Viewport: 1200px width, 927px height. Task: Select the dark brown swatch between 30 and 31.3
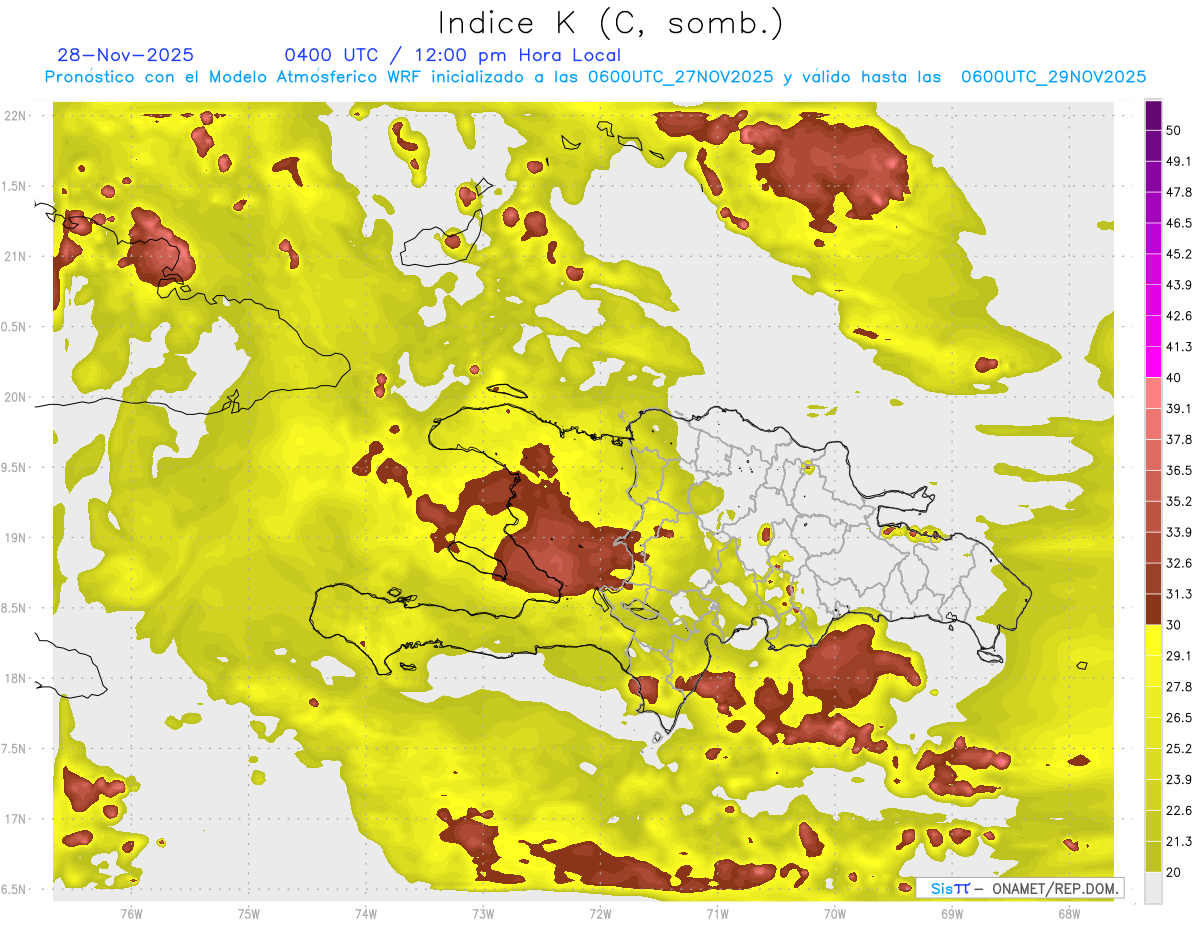click(x=1153, y=609)
